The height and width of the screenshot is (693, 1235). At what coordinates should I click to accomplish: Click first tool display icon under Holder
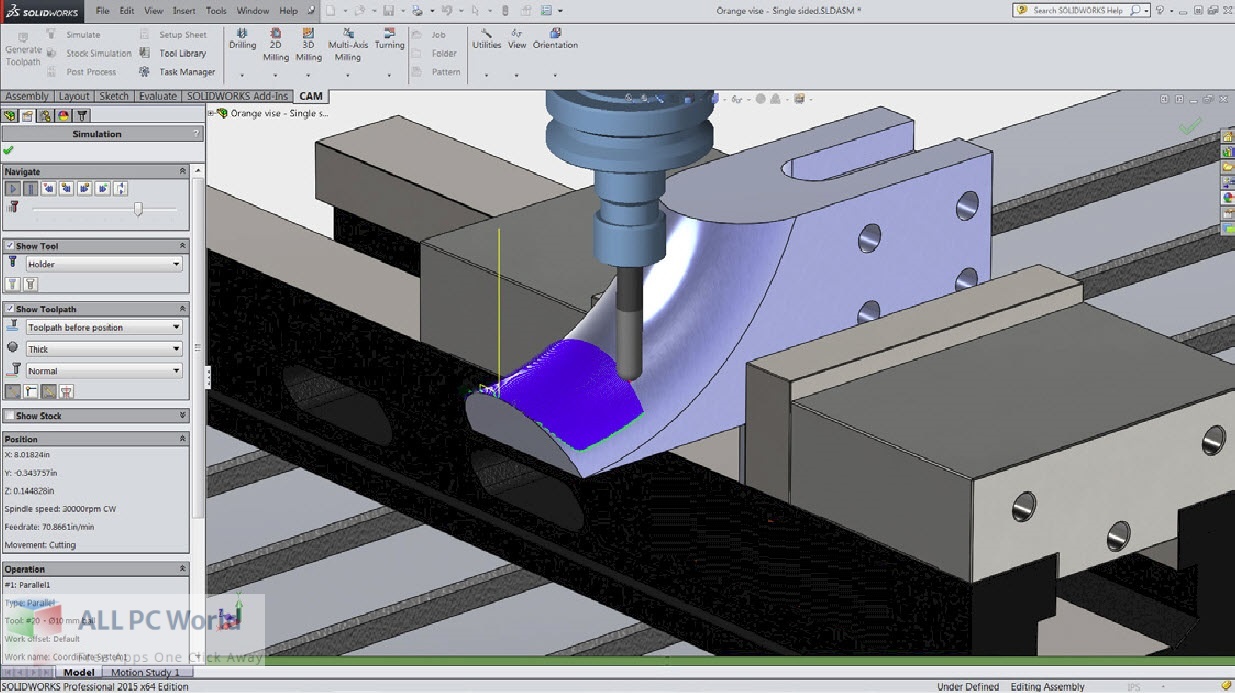(x=13, y=284)
